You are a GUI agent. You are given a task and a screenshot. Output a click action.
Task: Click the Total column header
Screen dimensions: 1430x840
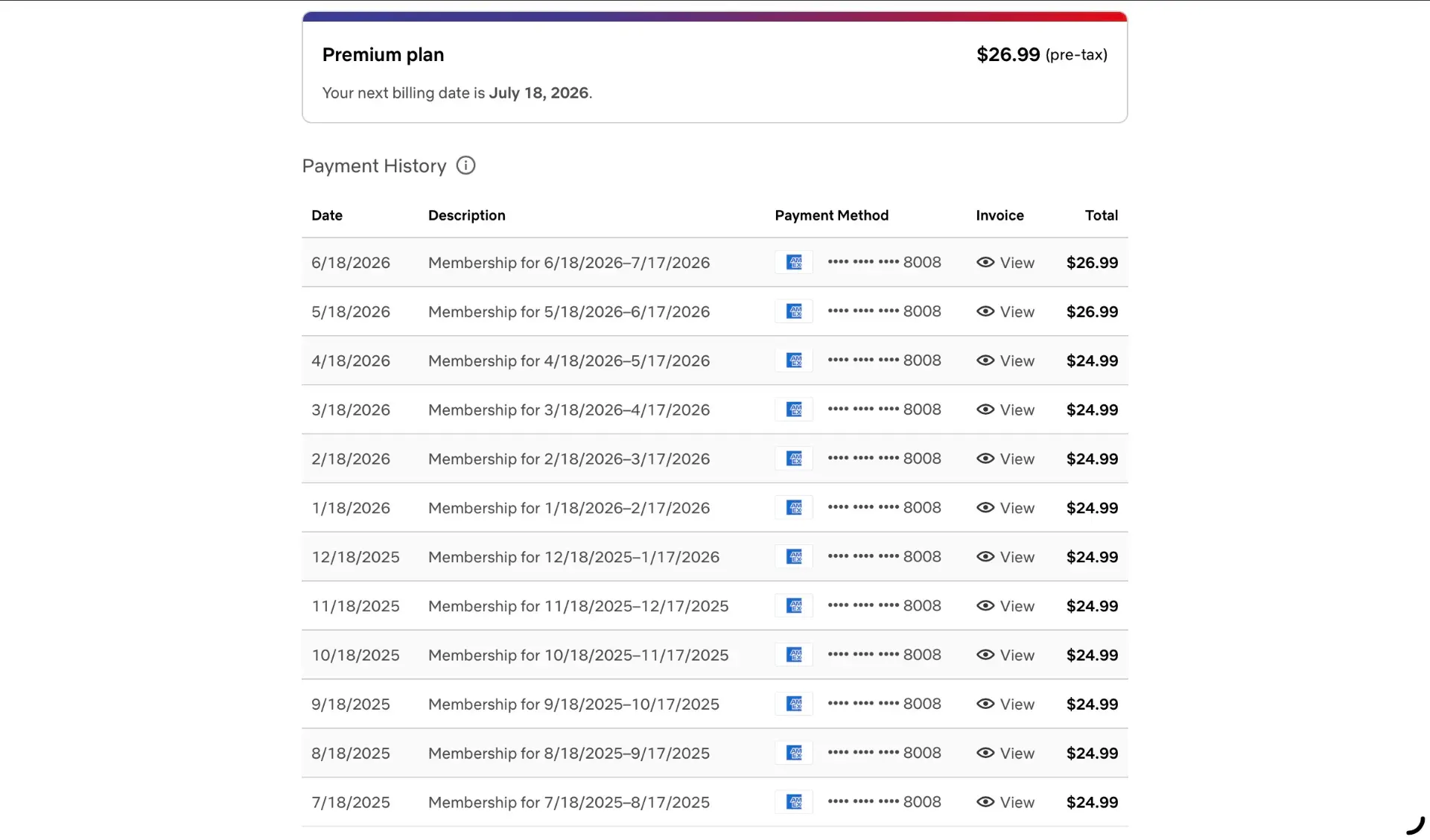coord(1101,215)
